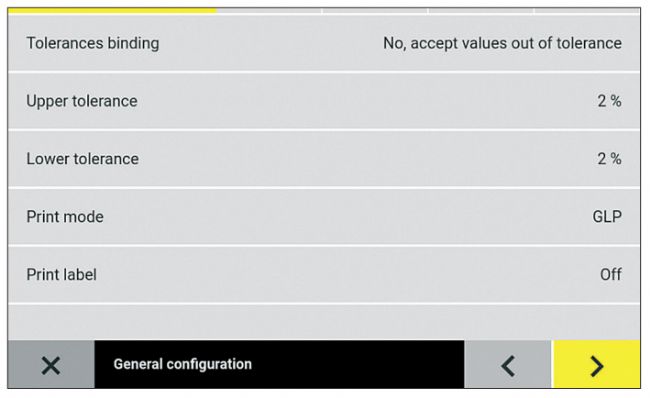Image resolution: width=650 pixels, height=398 pixels.
Task: Change Tolerances binding value 'No, accept values'
Action: coord(502,43)
